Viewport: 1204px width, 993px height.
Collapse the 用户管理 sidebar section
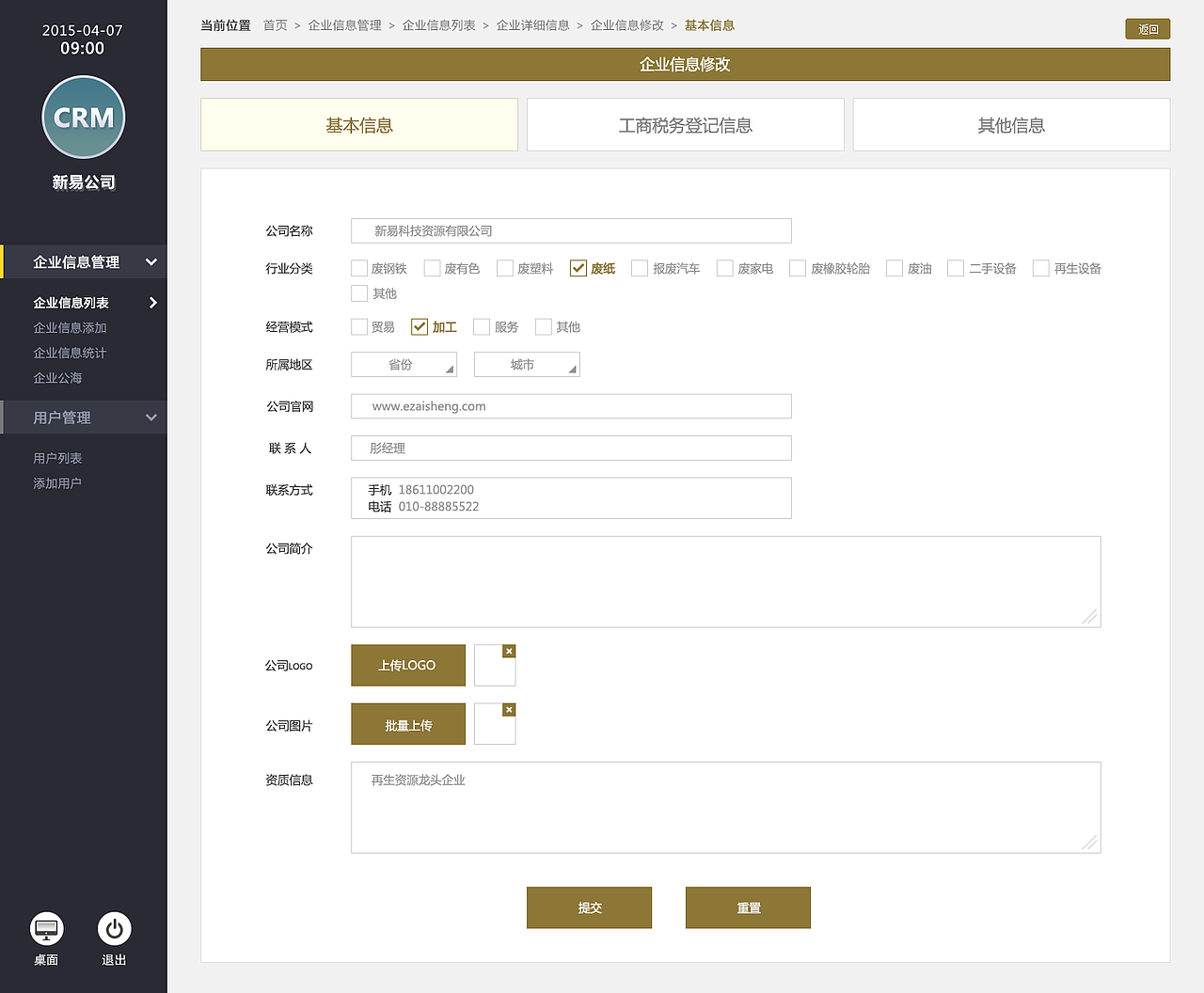[x=150, y=417]
